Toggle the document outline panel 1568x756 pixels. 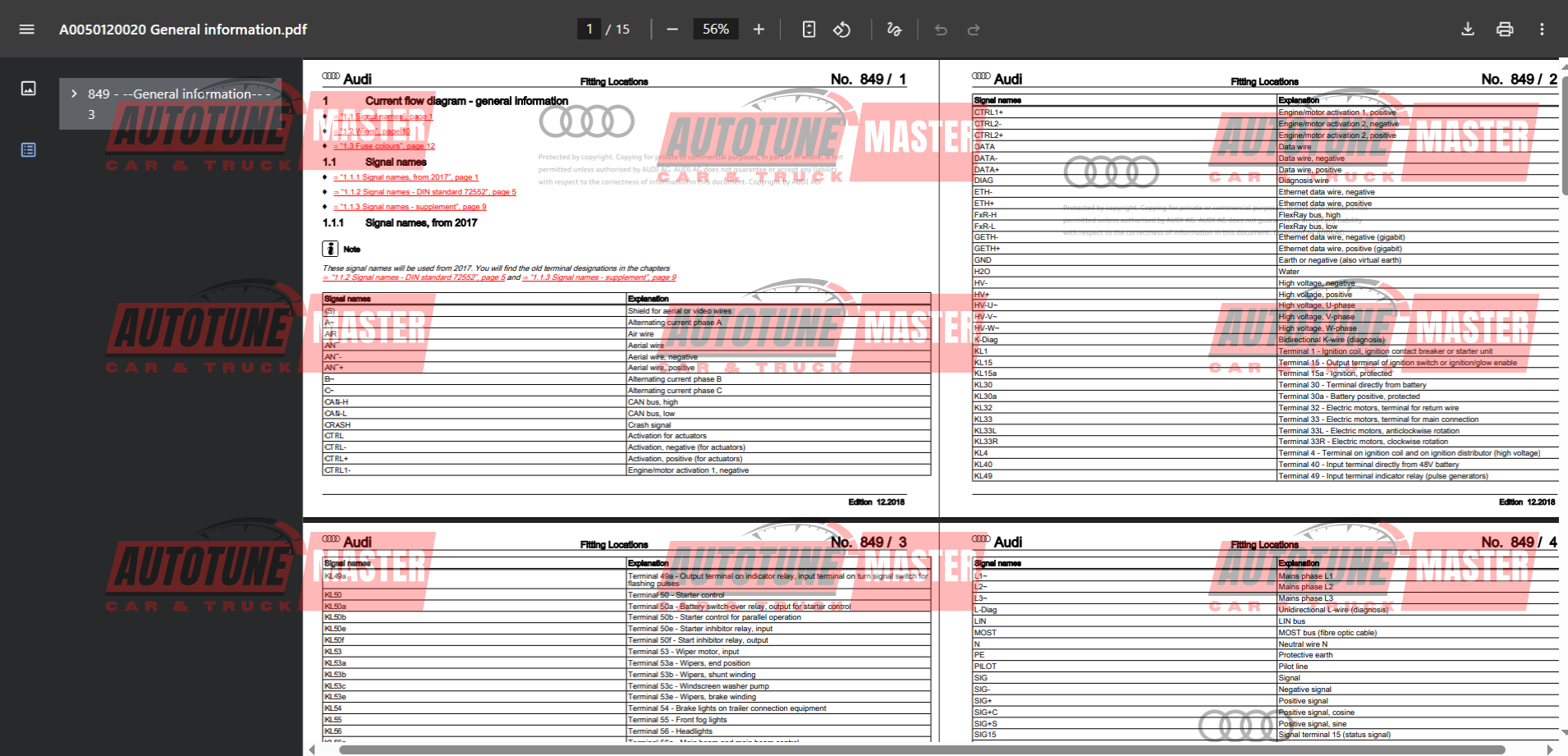(28, 149)
